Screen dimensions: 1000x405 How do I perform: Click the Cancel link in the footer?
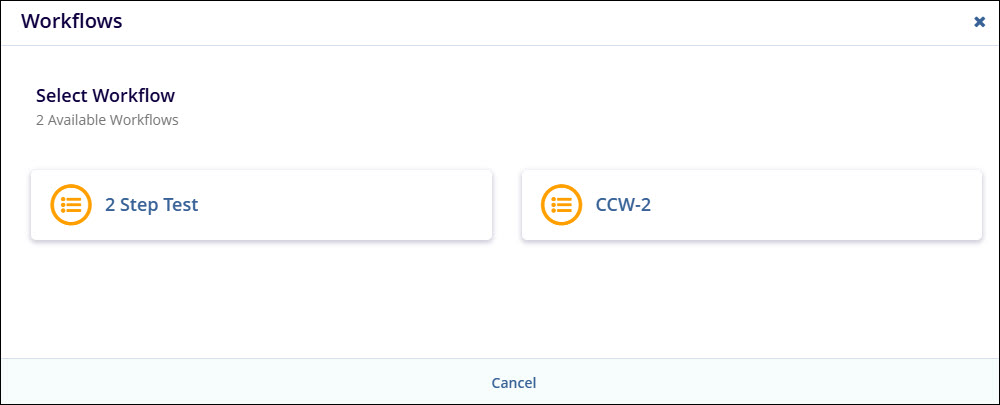[x=513, y=383]
